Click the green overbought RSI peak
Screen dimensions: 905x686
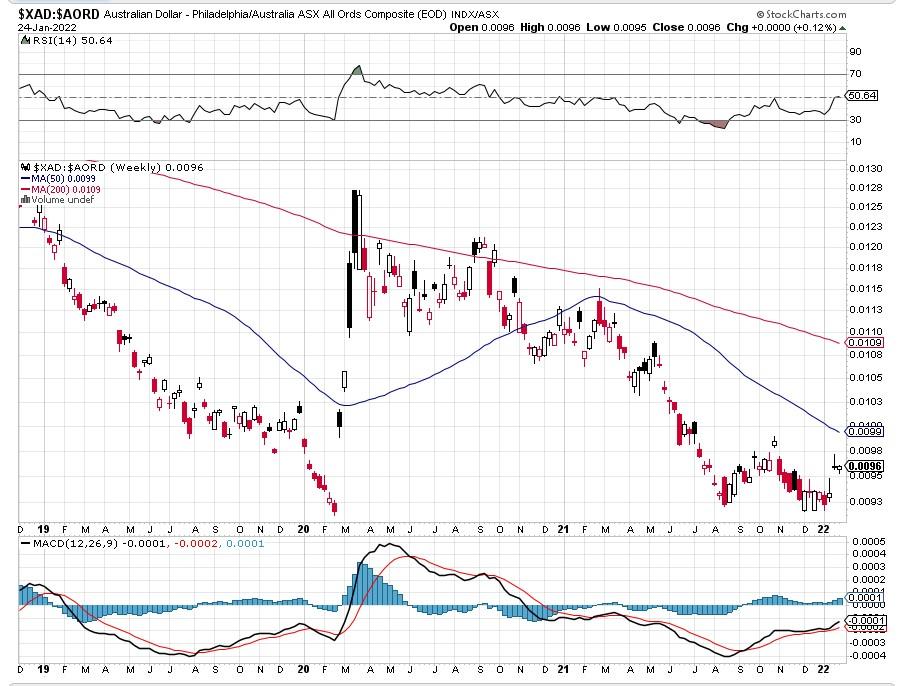(x=358, y=70)
